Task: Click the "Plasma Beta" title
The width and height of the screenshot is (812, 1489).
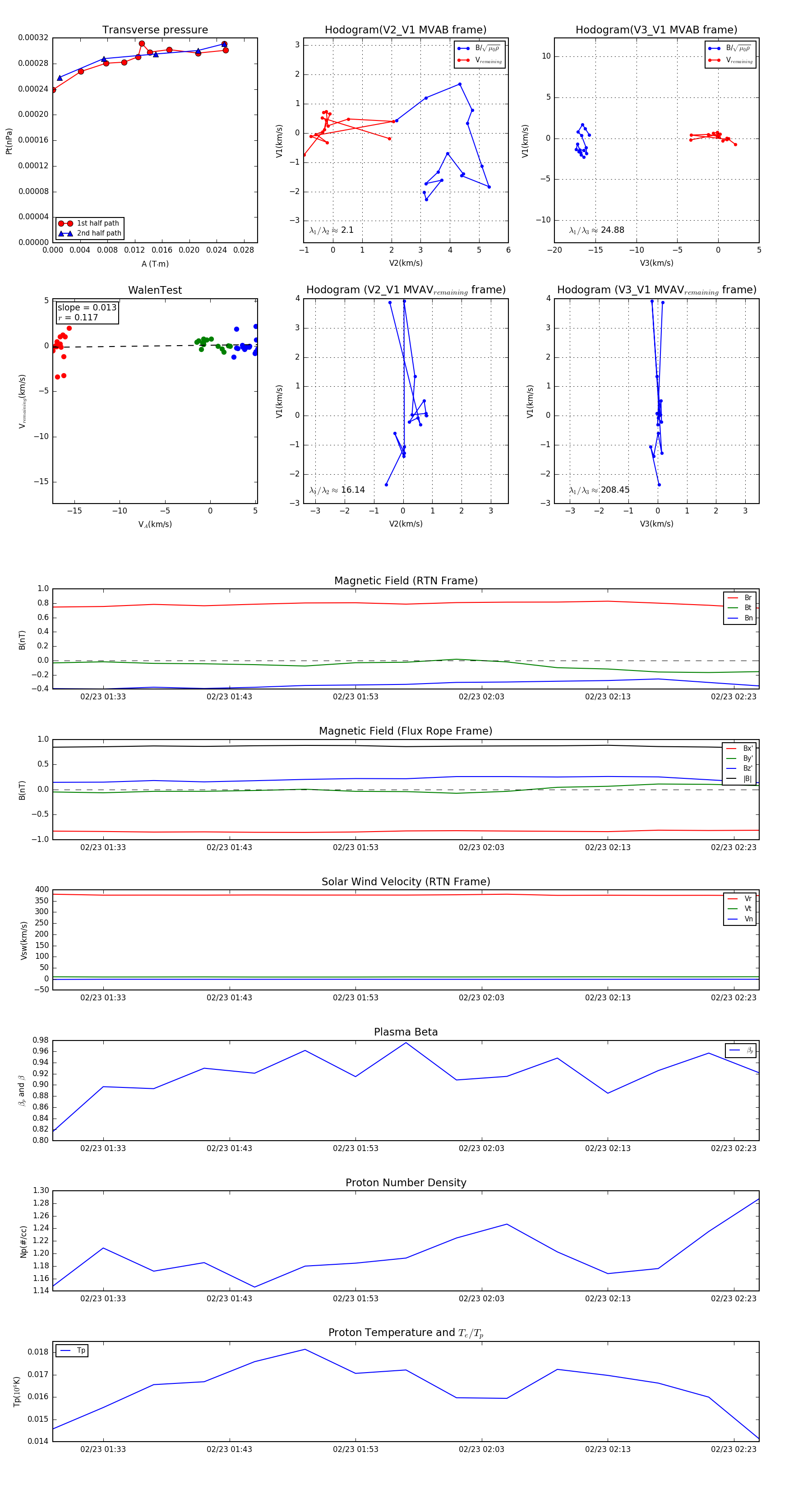Action: click(x=406, y=1032)
